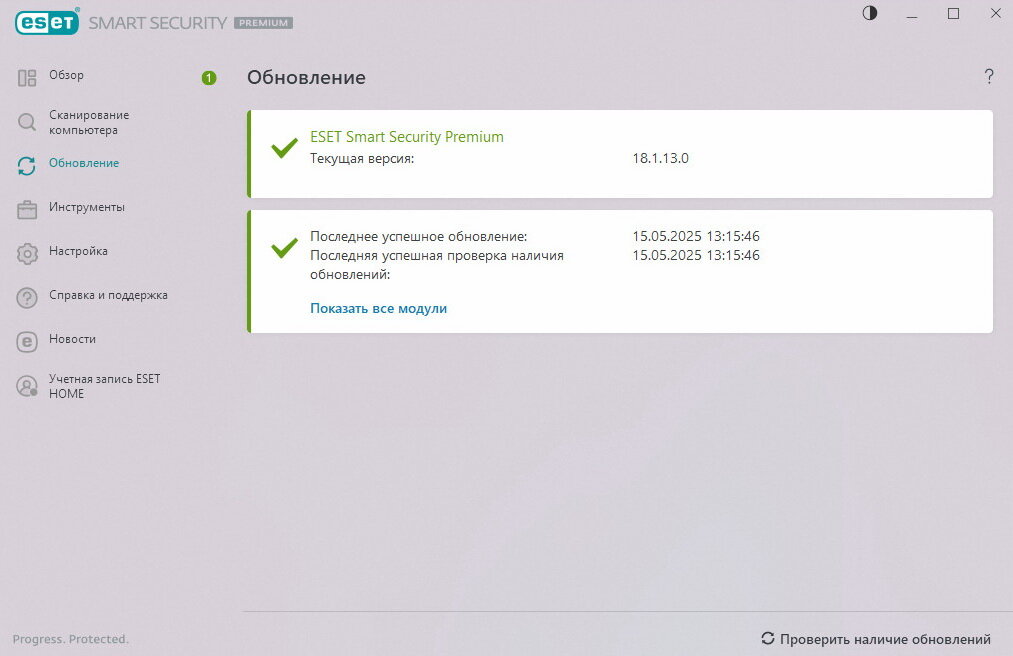The height and width of the screenshot is (656, 1013).
Task: Click the magnifier icon for computer scan
Action: pyautogui.click(x=27, y=122)
